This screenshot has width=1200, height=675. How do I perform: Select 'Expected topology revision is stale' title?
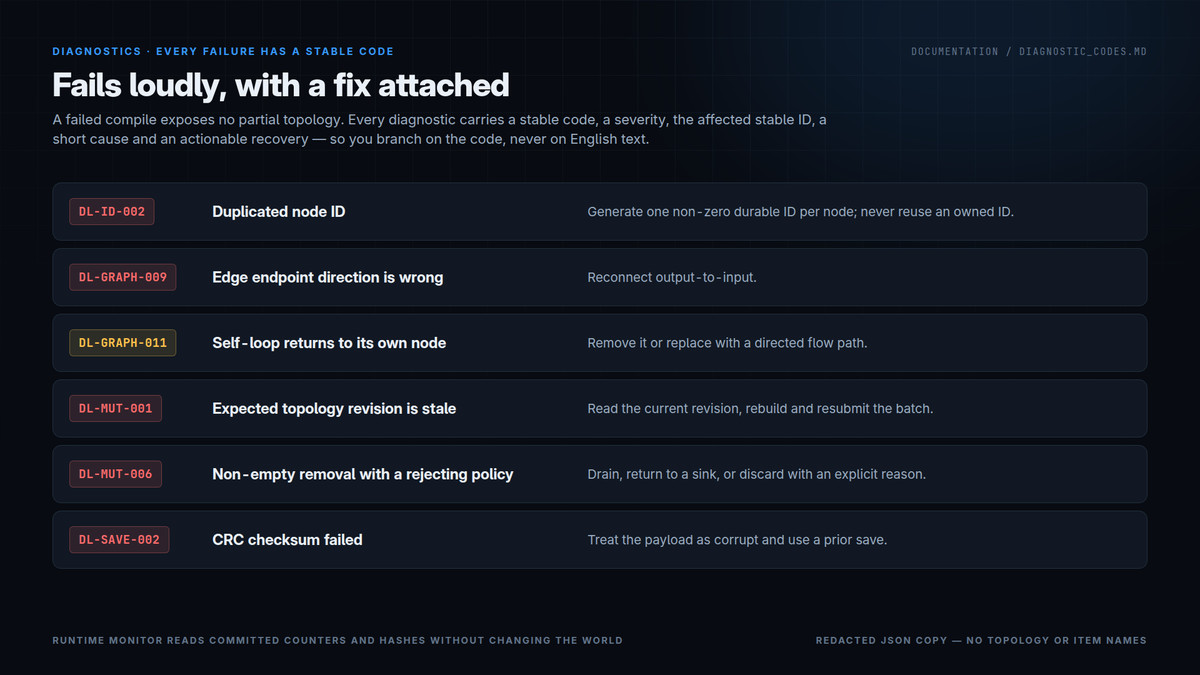(x=334, y=408)
